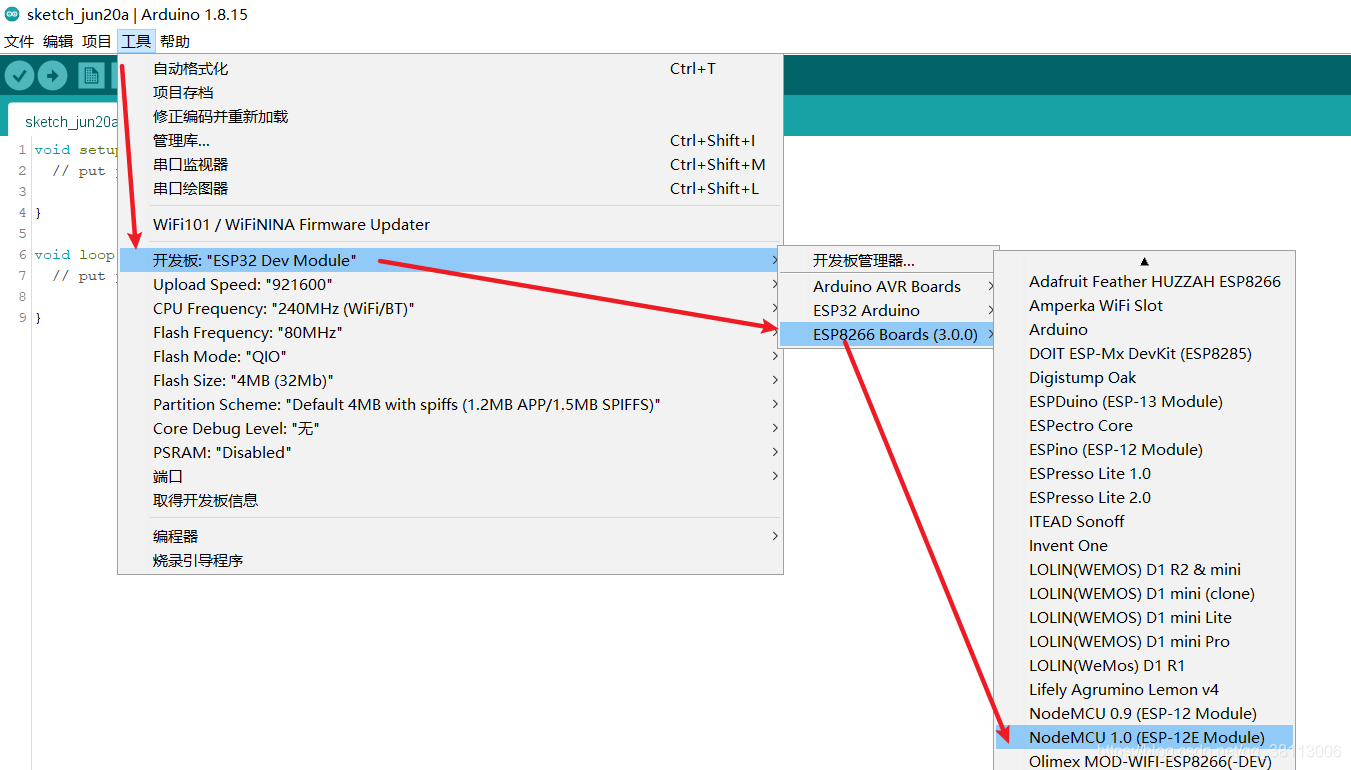The image size is (1351, 770).
Task: Choose 项目存档 menu entry
Action: (x=450, y=93)
